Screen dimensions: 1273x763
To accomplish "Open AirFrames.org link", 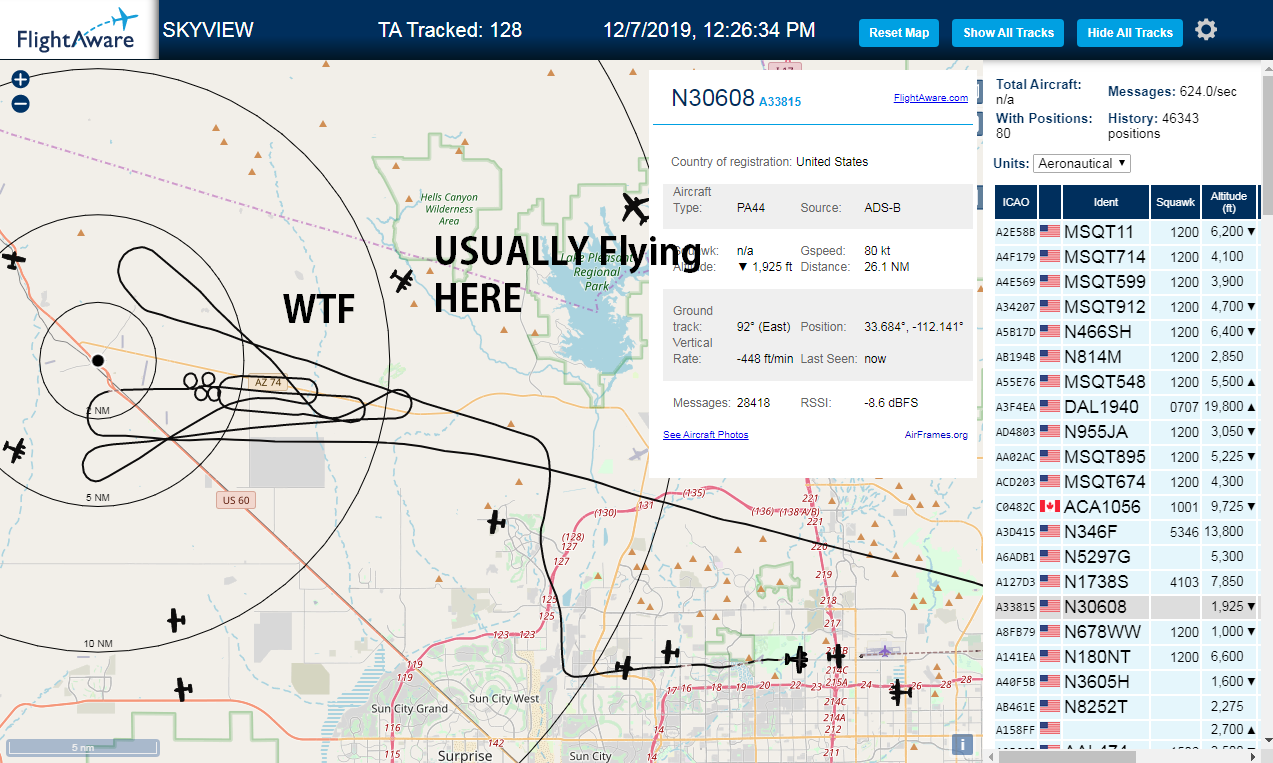I will coord(936,435).
